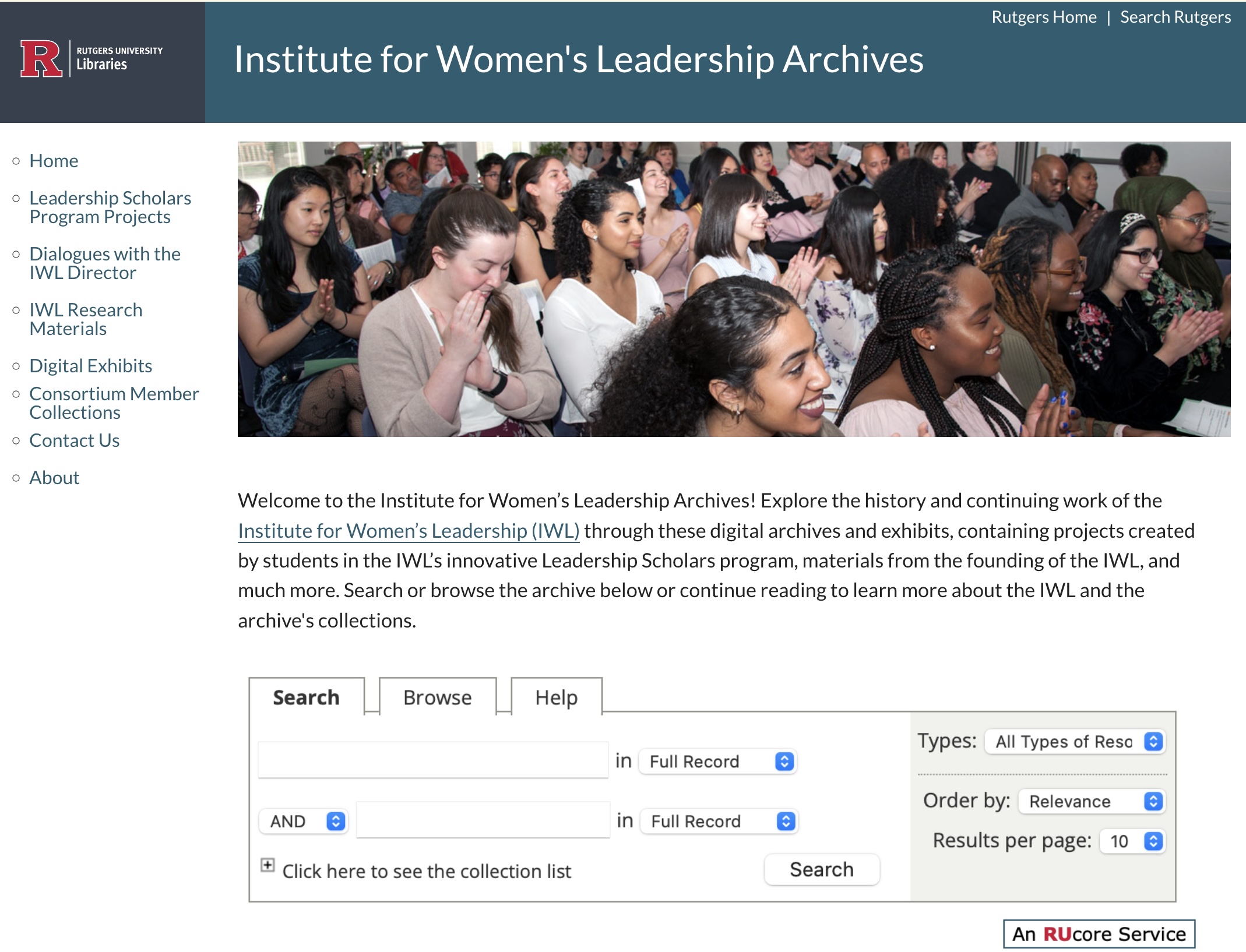Click the RUcore Service badge
This screenshot has height=952, width=1246.
click(1099, 934)
